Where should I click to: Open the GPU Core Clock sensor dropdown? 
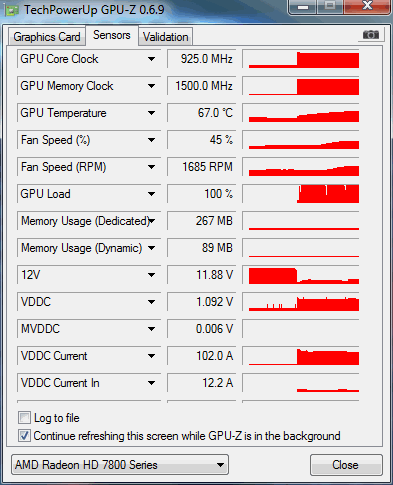pyautogui.click(x=151, y=59)
